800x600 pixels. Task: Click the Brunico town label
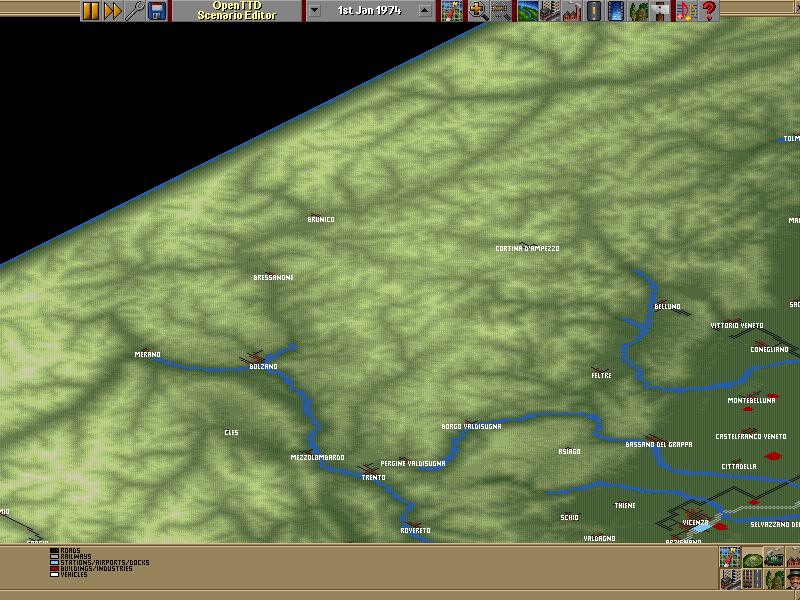coord(321,219)
